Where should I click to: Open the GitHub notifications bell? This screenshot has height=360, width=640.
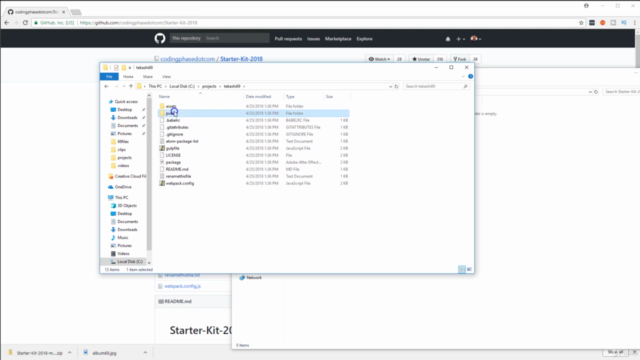[x=448, y=39]
